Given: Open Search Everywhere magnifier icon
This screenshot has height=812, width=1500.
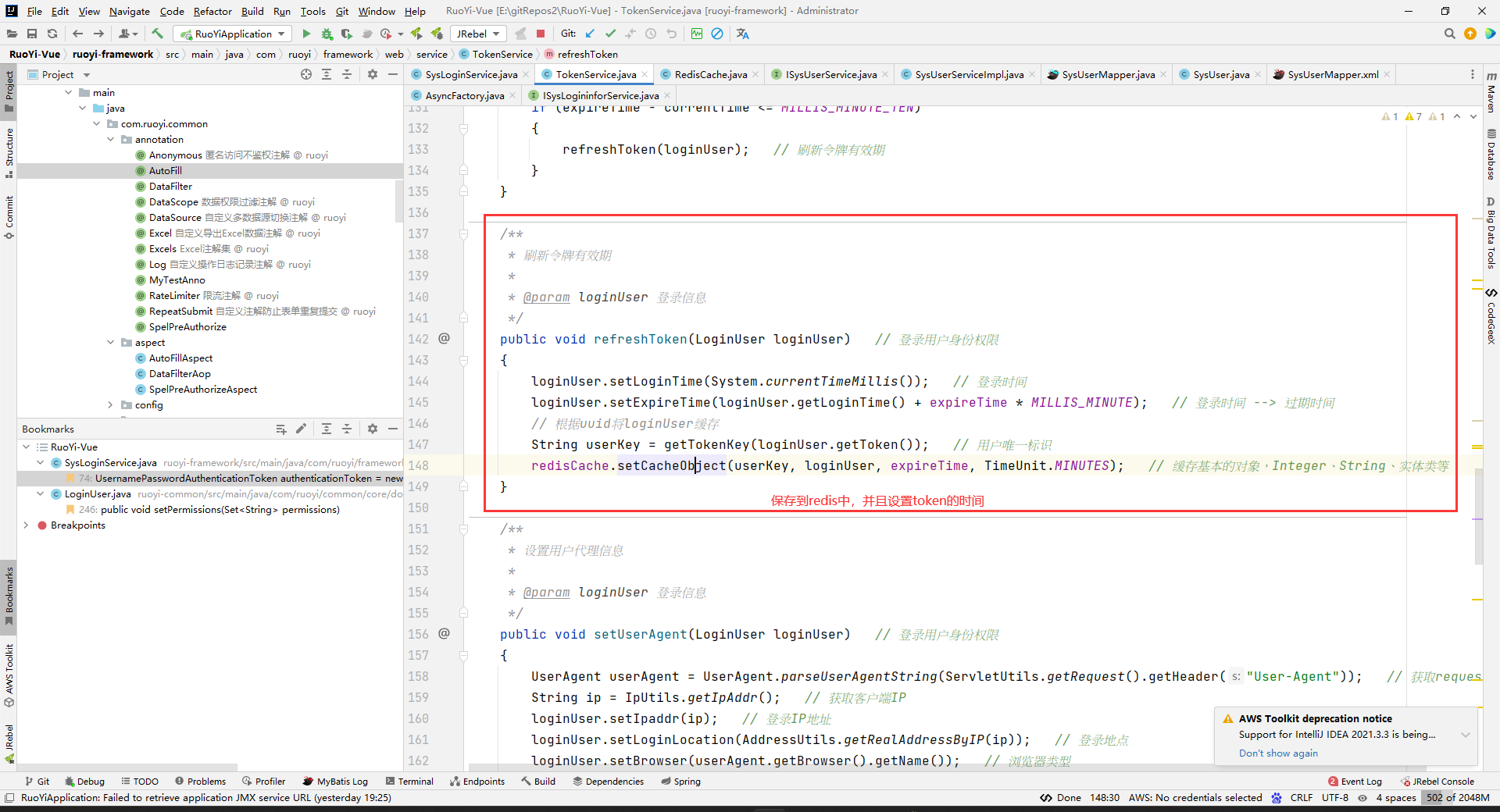Looking at the screenshot, I should tap(1449, 34).
